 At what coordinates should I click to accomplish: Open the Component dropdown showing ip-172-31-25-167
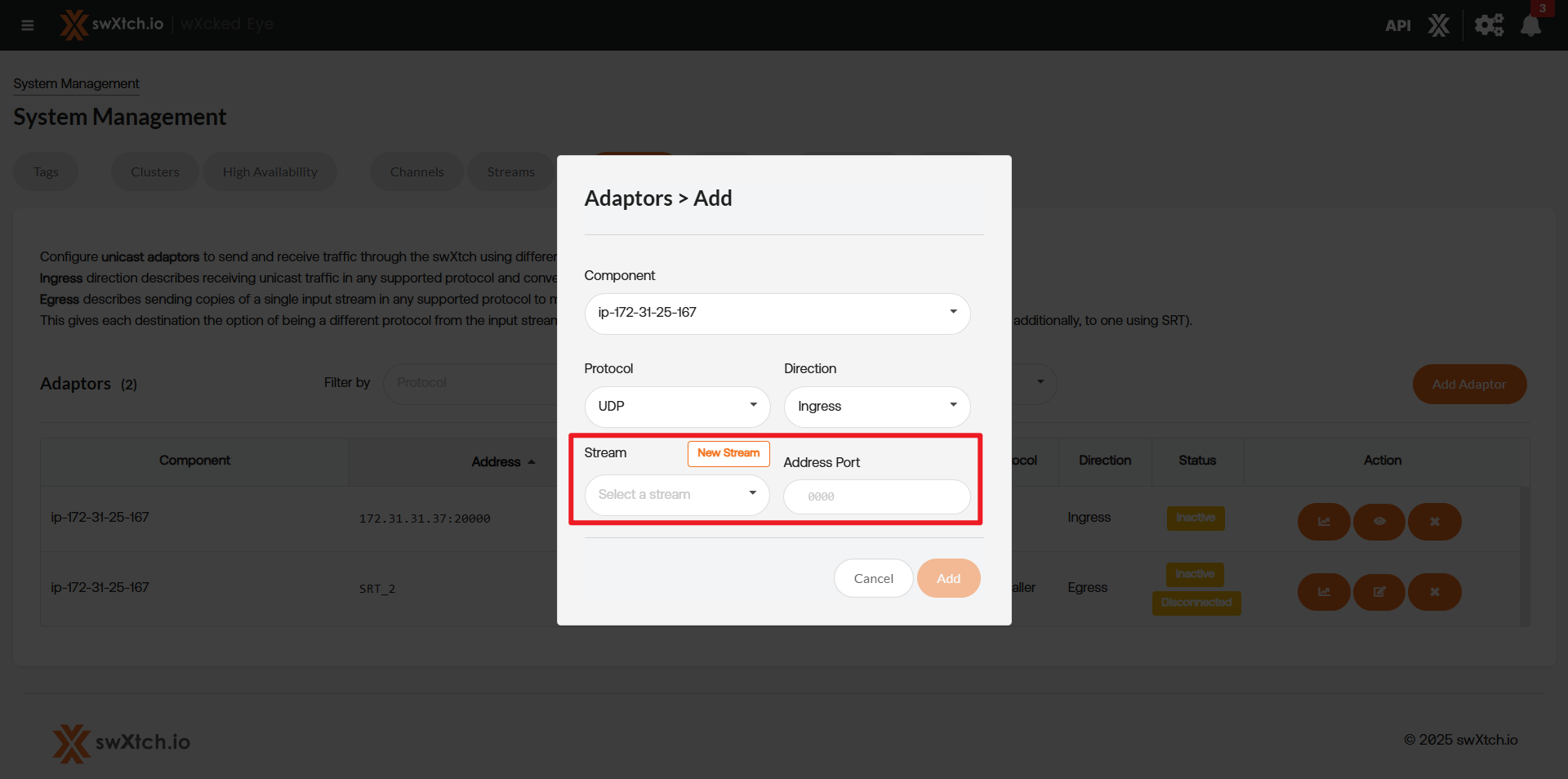[x=777, y=314]
